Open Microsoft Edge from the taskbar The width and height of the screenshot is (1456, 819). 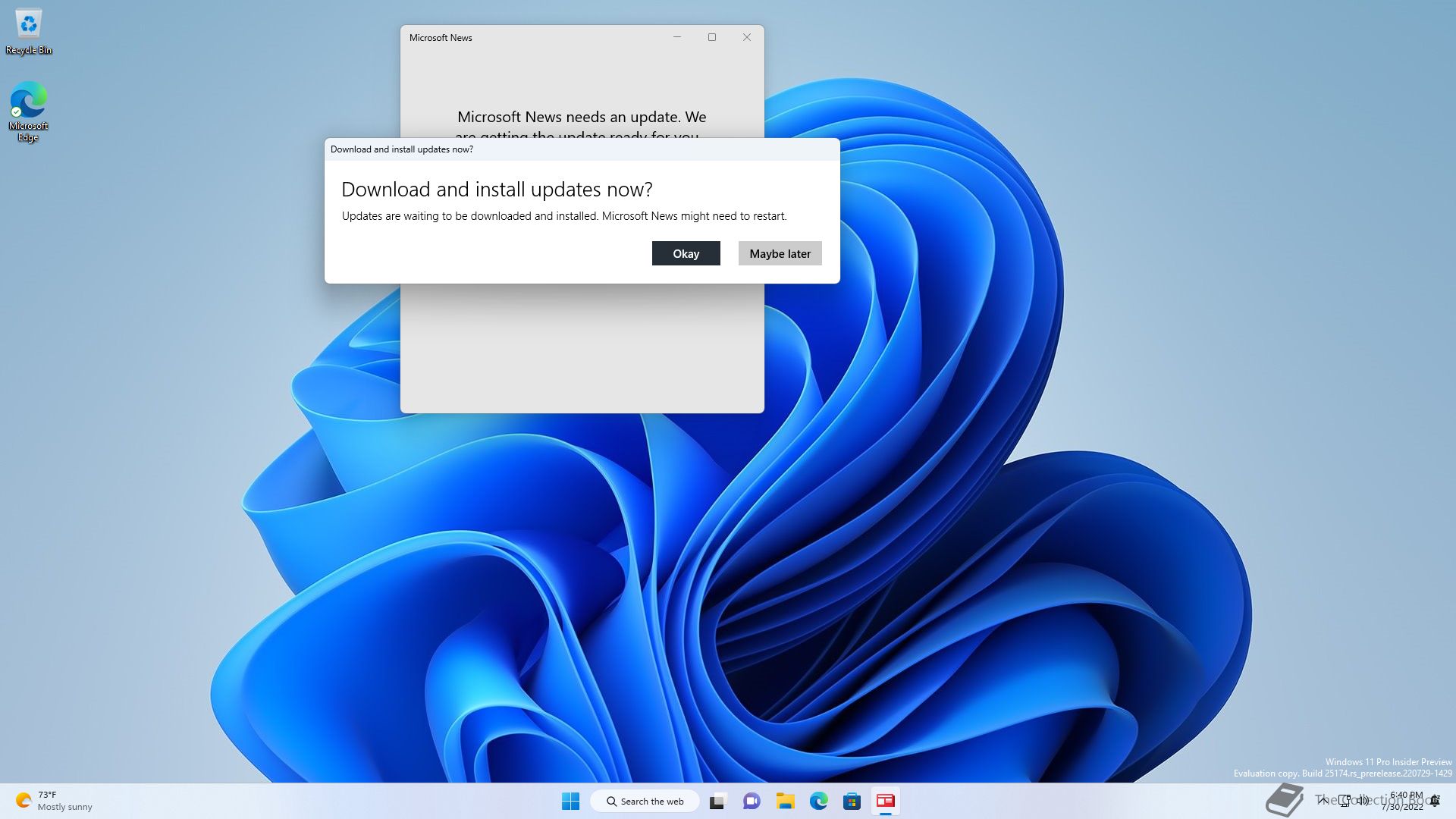click(x=818, y=801)
